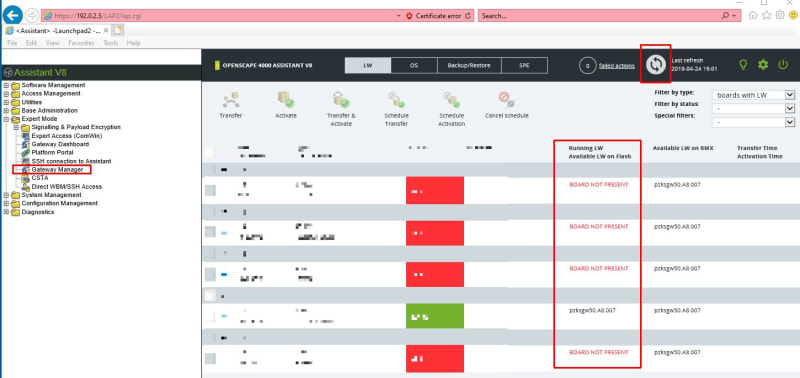This screenshot has width=800, height=378.
Task: Click the light bulb hint icon
Action: point(743,65)
